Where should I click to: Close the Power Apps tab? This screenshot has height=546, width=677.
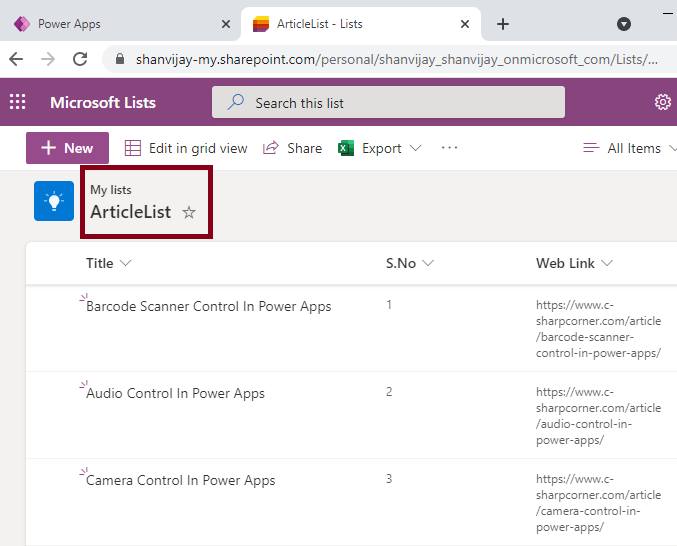226,24
